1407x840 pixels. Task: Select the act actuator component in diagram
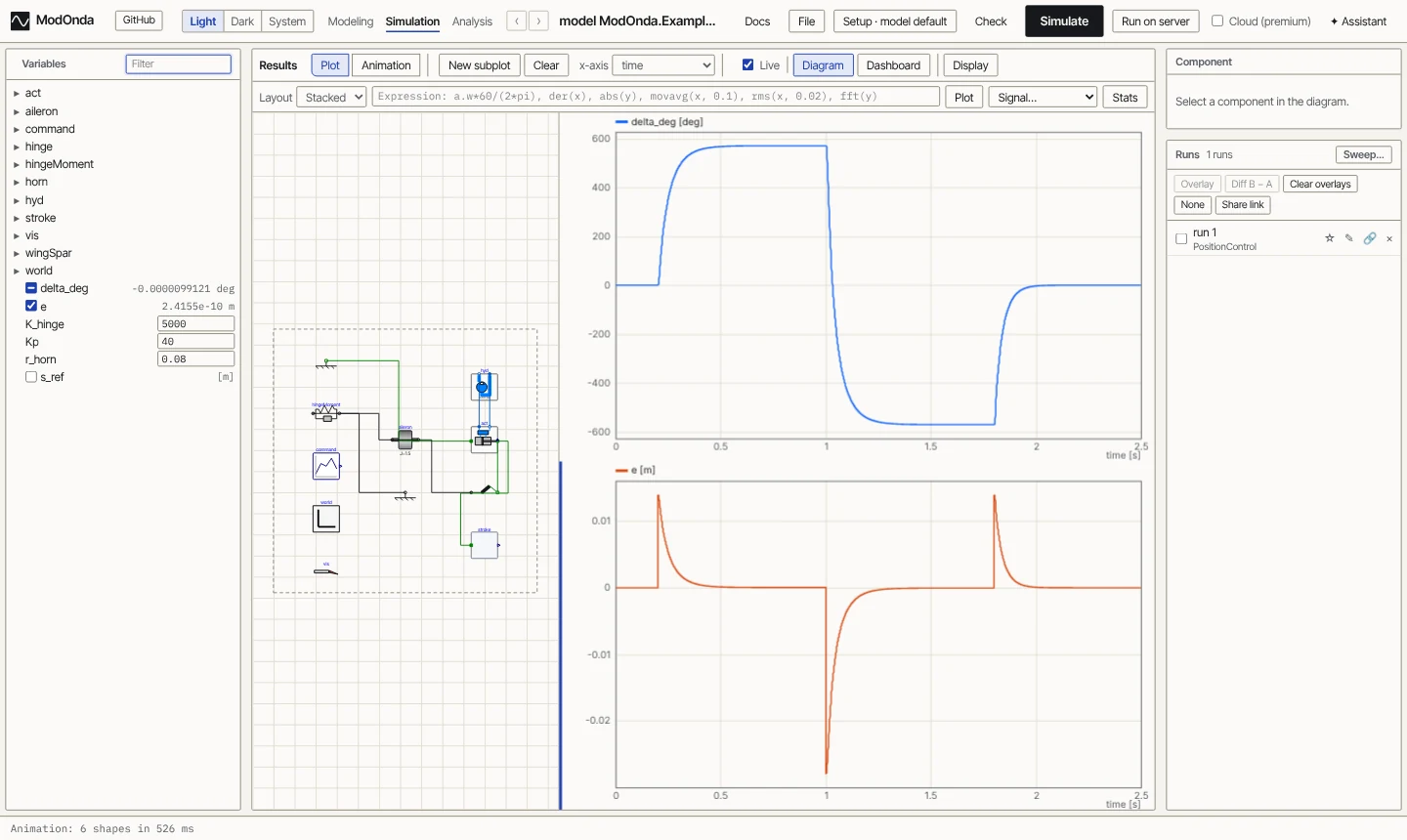tap(484, 440)
